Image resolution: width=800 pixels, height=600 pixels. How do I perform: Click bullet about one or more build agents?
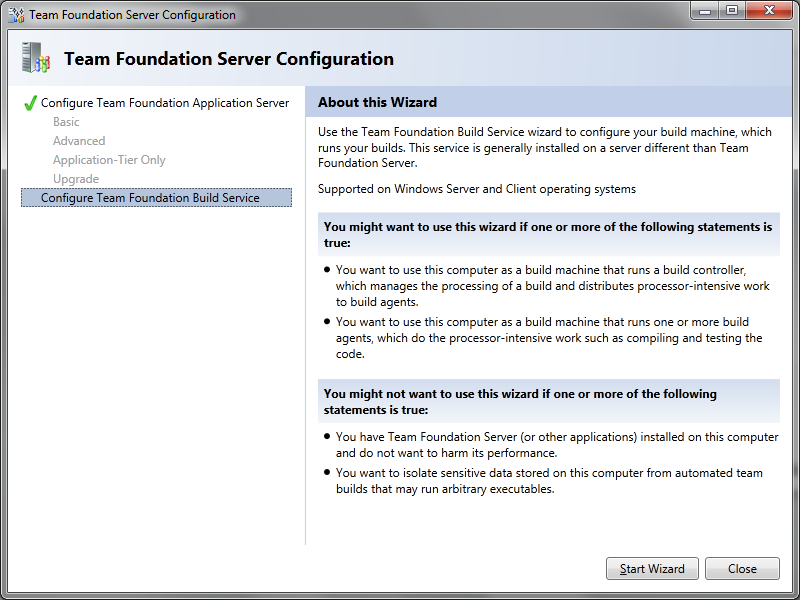[x=549, y=338]
